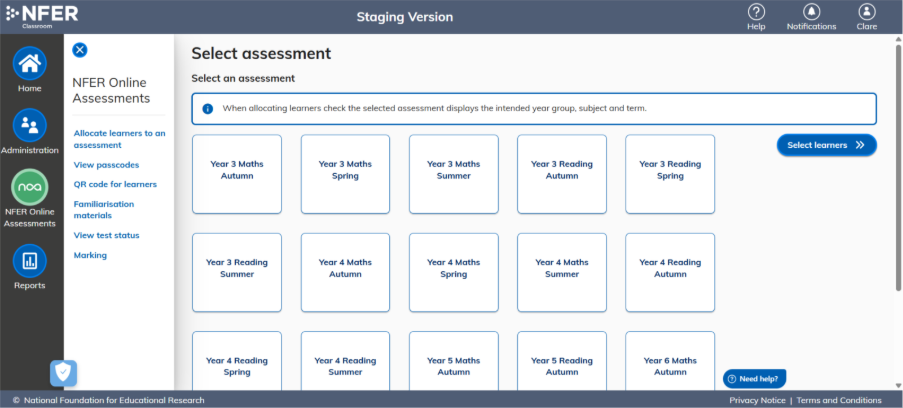Image resolution: width=903 pixels, height=408 pixels.
Task: Click the info icon in the notice banner
Action: (208, 108)
